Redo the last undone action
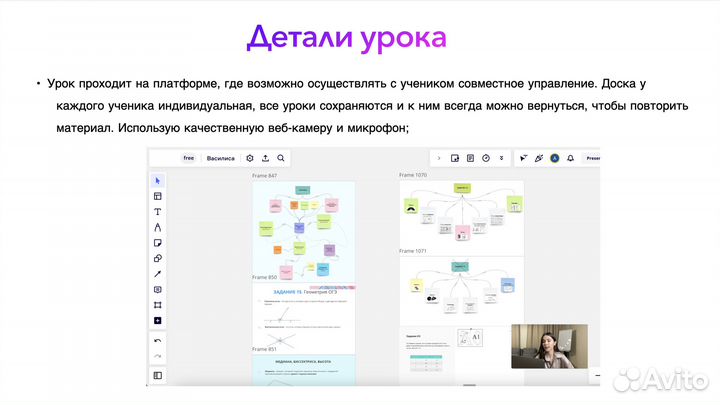The image size is (720, 405). (158, 356)
